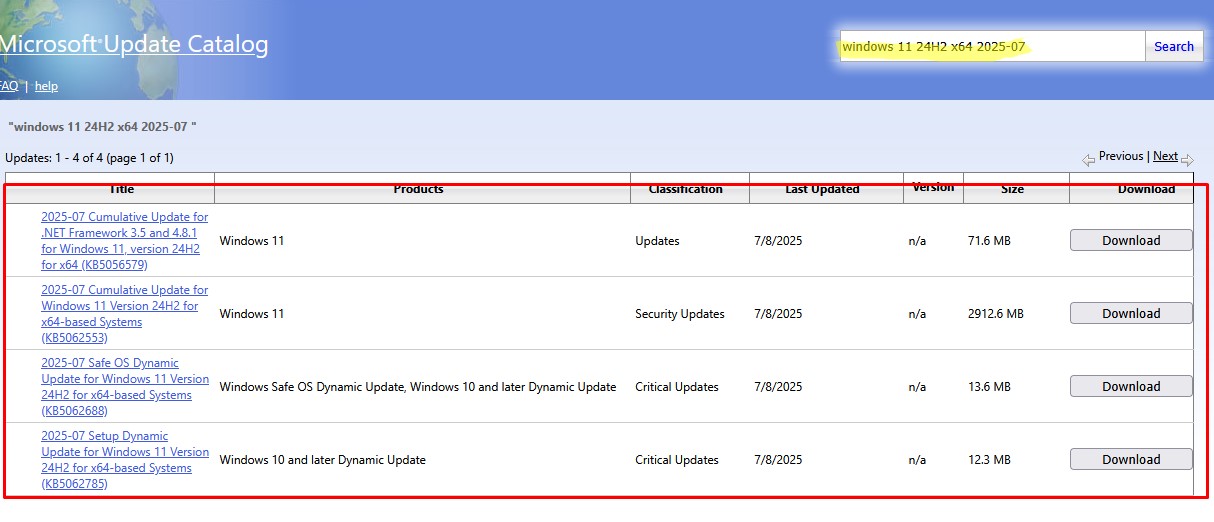Click '7/8/2025' date in the KB5062785 row
This screenshot has width=1214, height=522.
778,460
